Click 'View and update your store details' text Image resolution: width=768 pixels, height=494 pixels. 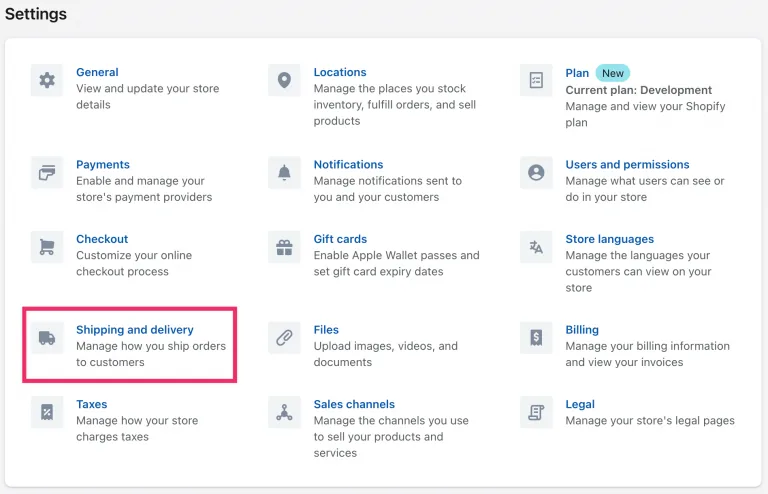(147, 96)
